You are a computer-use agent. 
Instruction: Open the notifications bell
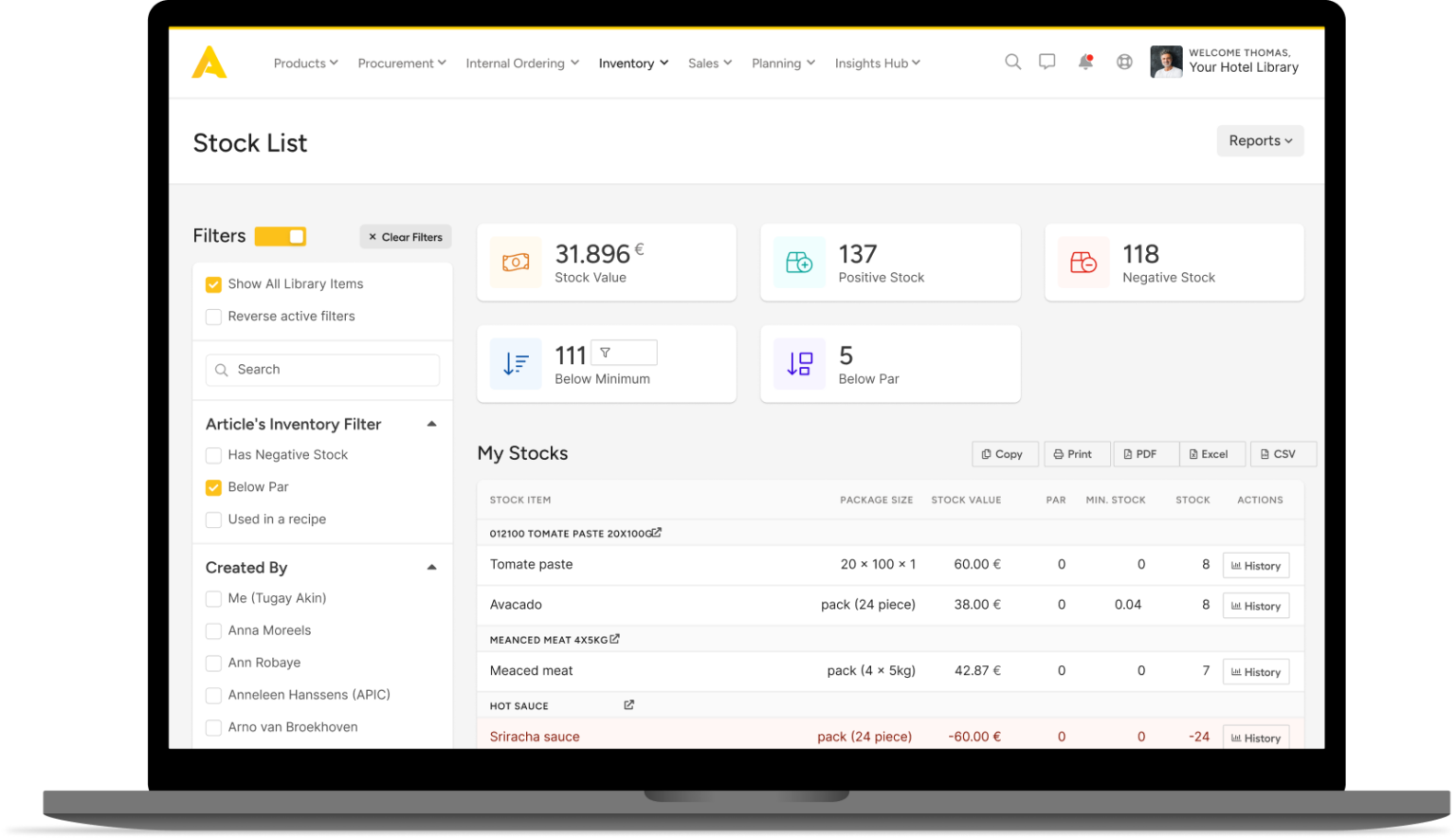click(1085, 63)
